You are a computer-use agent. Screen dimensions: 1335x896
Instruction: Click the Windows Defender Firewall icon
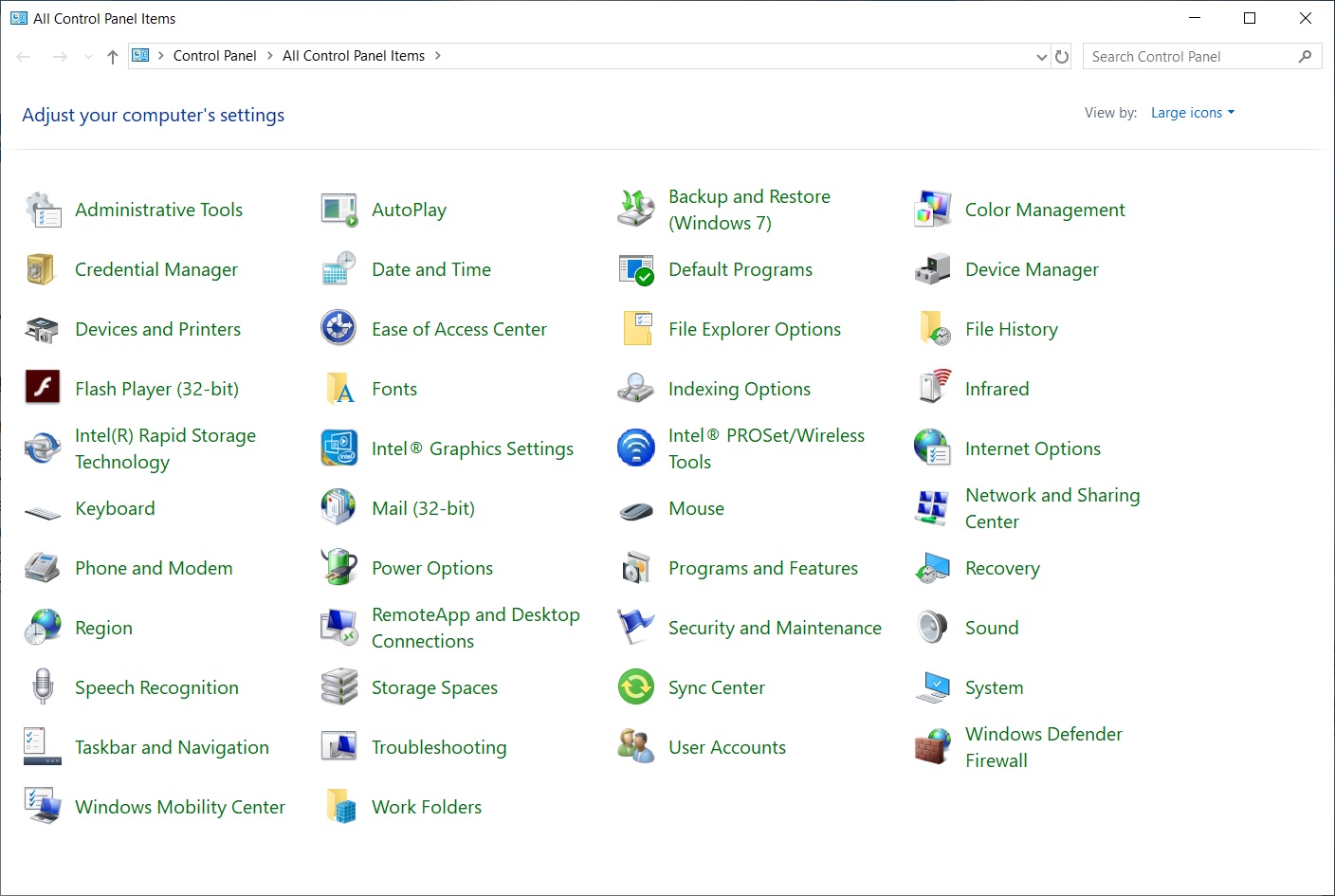point(933,747)
